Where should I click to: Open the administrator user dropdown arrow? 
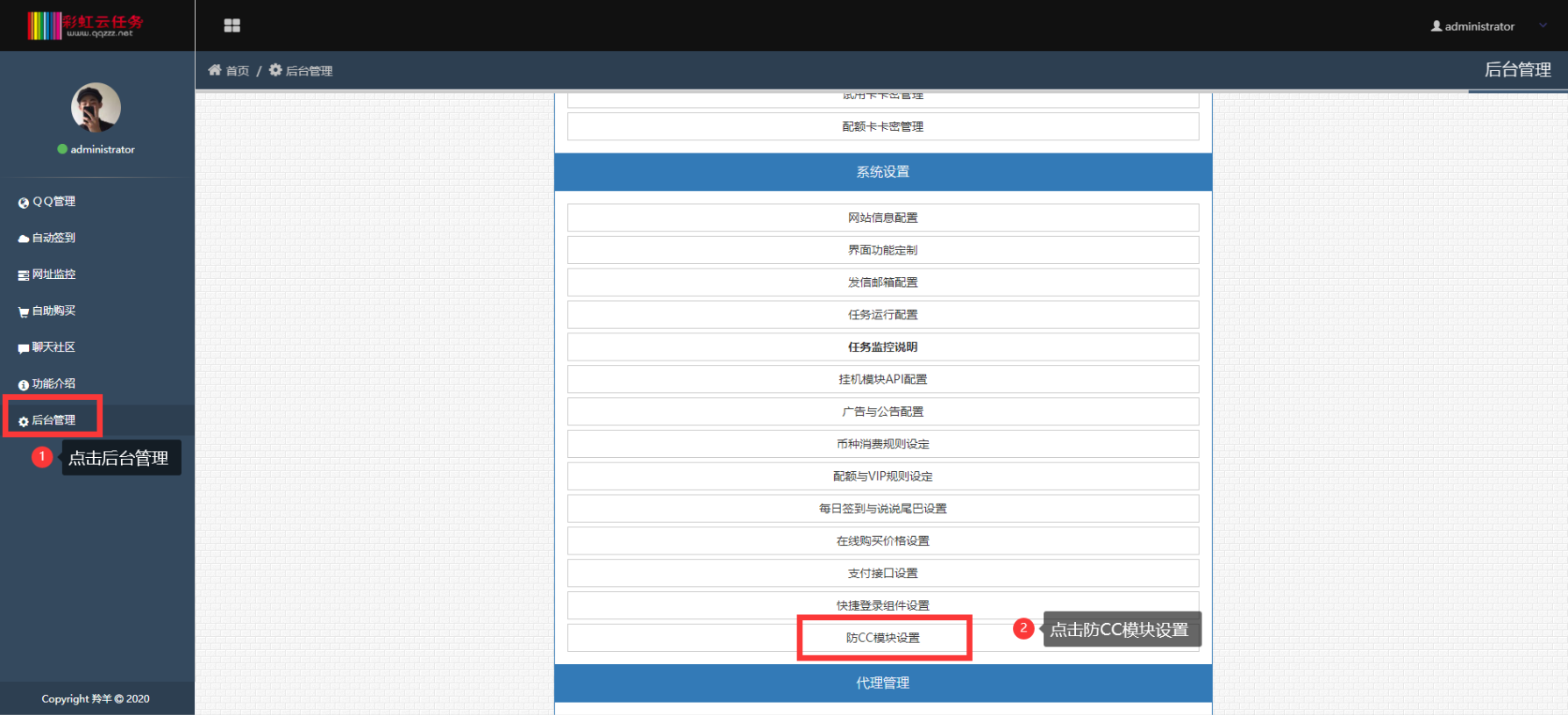pyautogui.click(x=1543, y=25)
